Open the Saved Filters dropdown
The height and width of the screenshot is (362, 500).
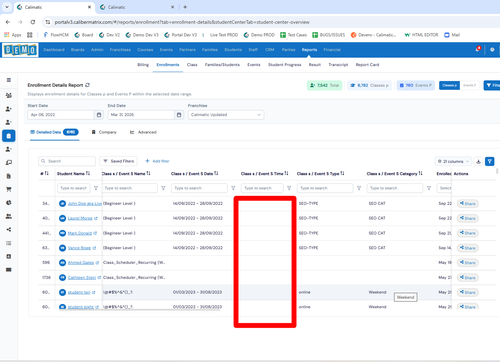point(119,161)
